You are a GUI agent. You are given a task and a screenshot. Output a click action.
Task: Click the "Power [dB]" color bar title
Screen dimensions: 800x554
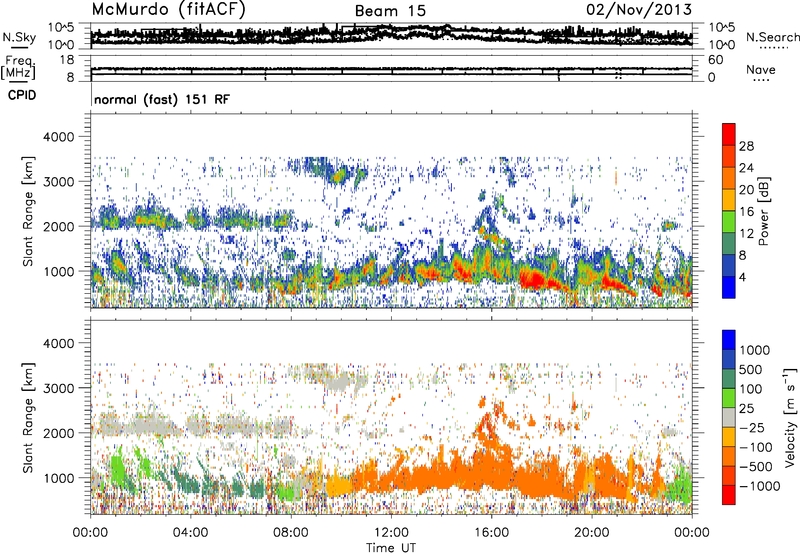763,211
